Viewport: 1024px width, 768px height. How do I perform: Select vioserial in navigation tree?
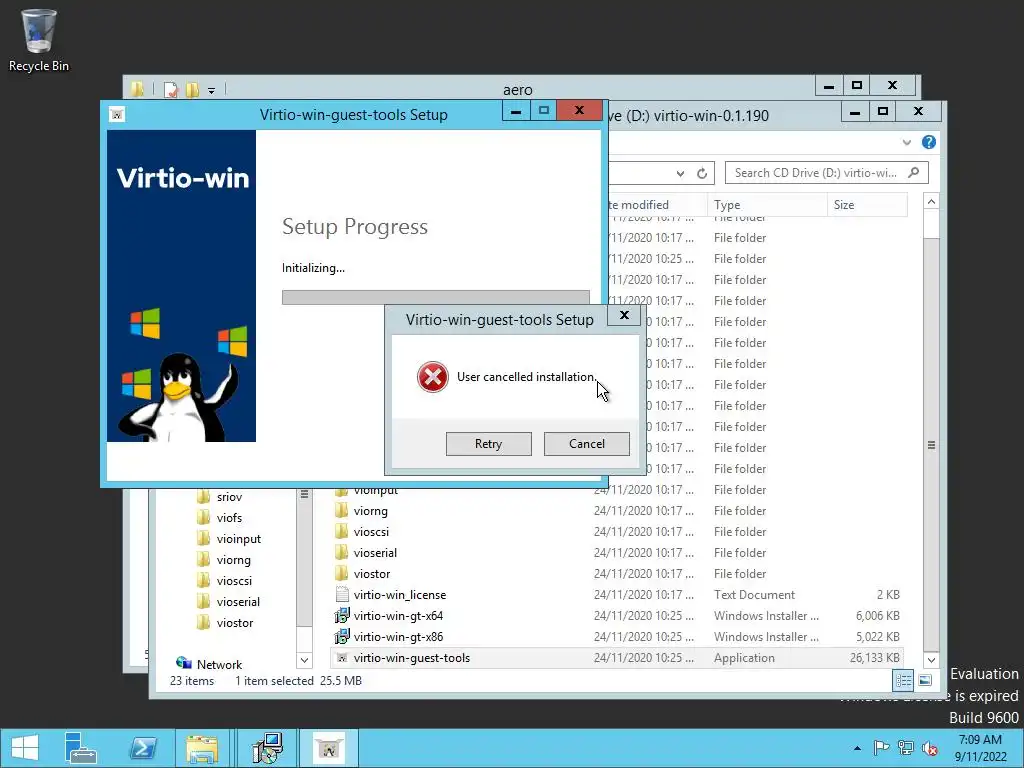click(238, 601)
